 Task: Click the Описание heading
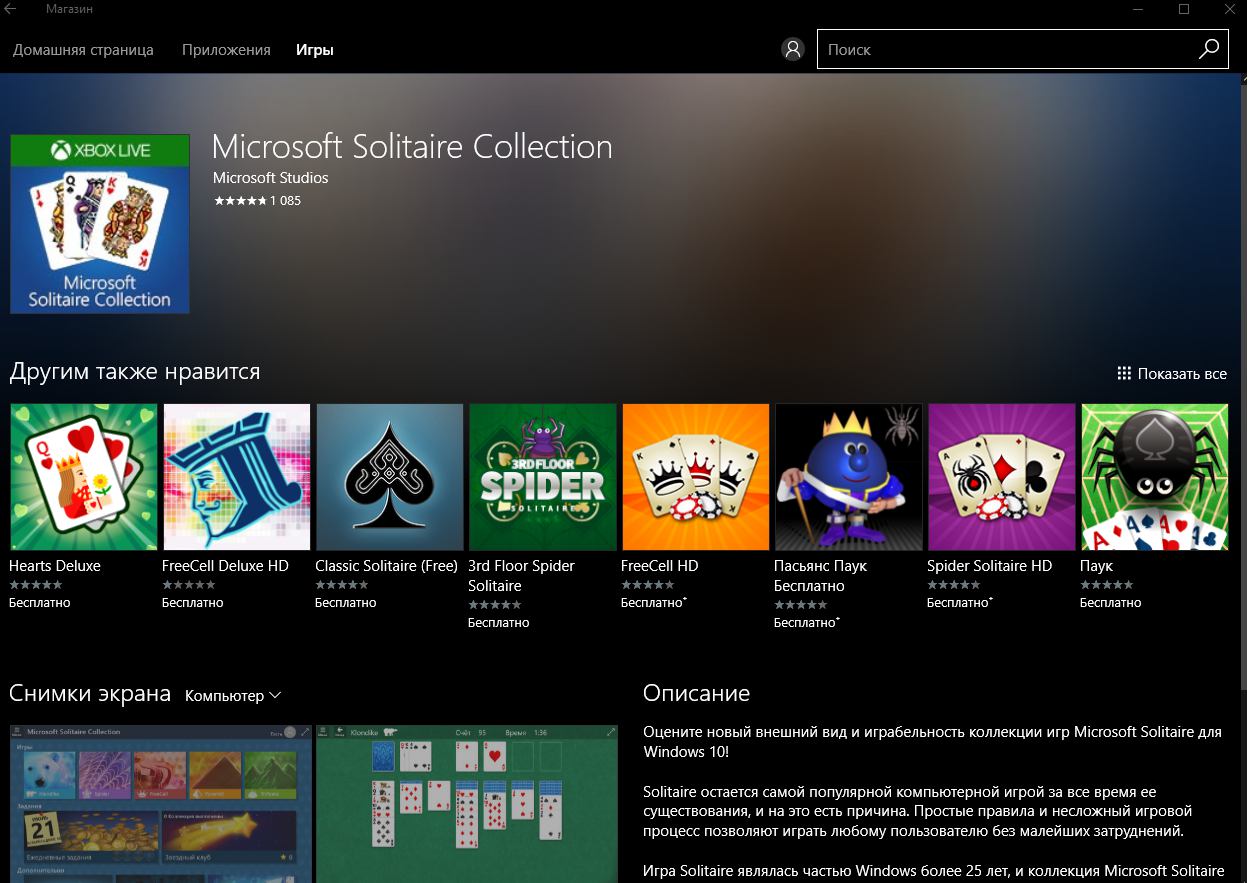(x=697, y=693)
